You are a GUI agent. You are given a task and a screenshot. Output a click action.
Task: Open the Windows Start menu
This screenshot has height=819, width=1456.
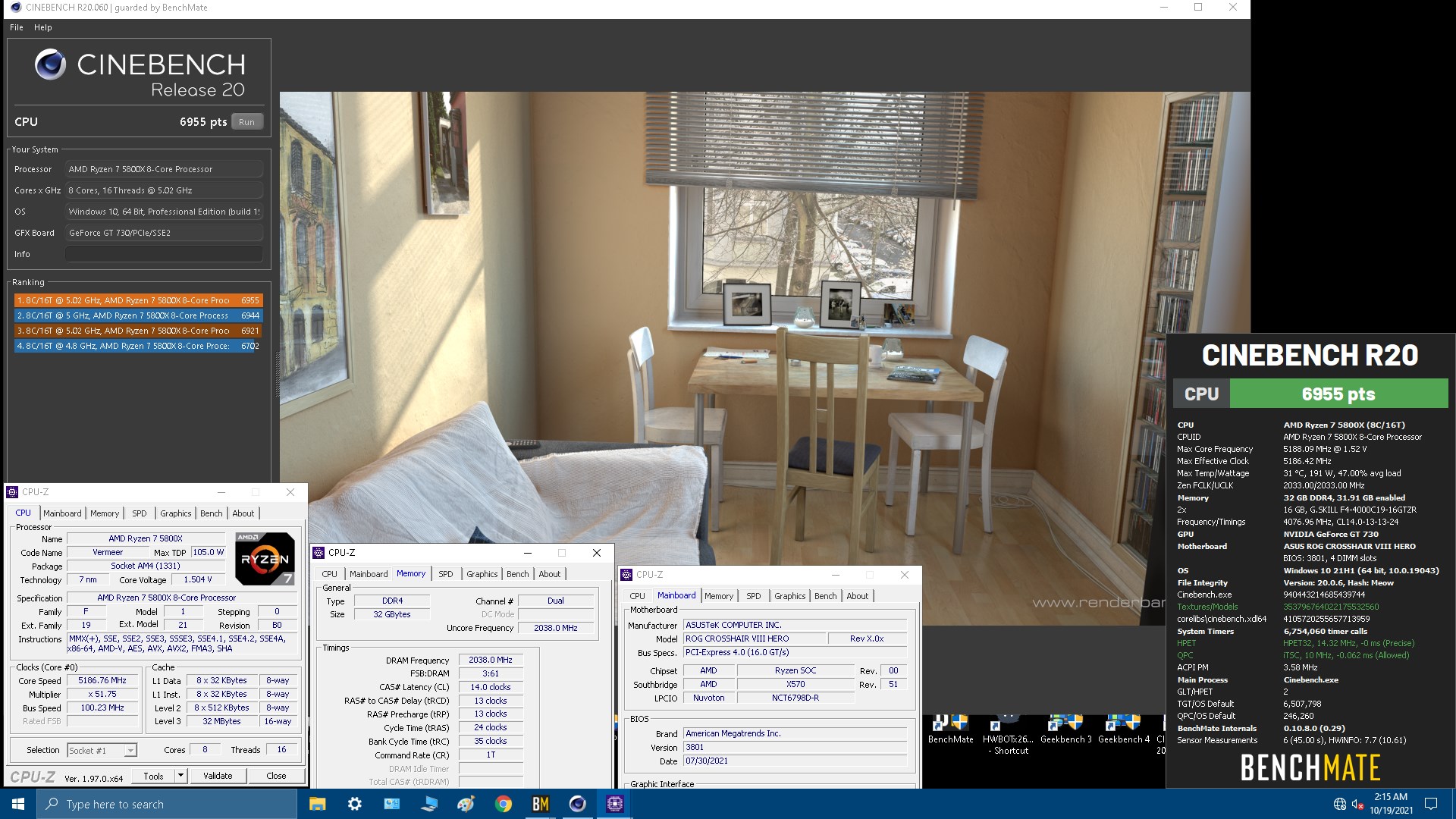tap(18, 804)
